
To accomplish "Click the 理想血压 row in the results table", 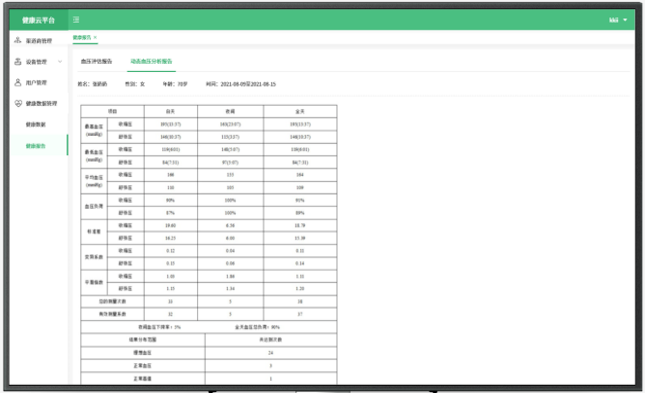I will click(209, 353).
